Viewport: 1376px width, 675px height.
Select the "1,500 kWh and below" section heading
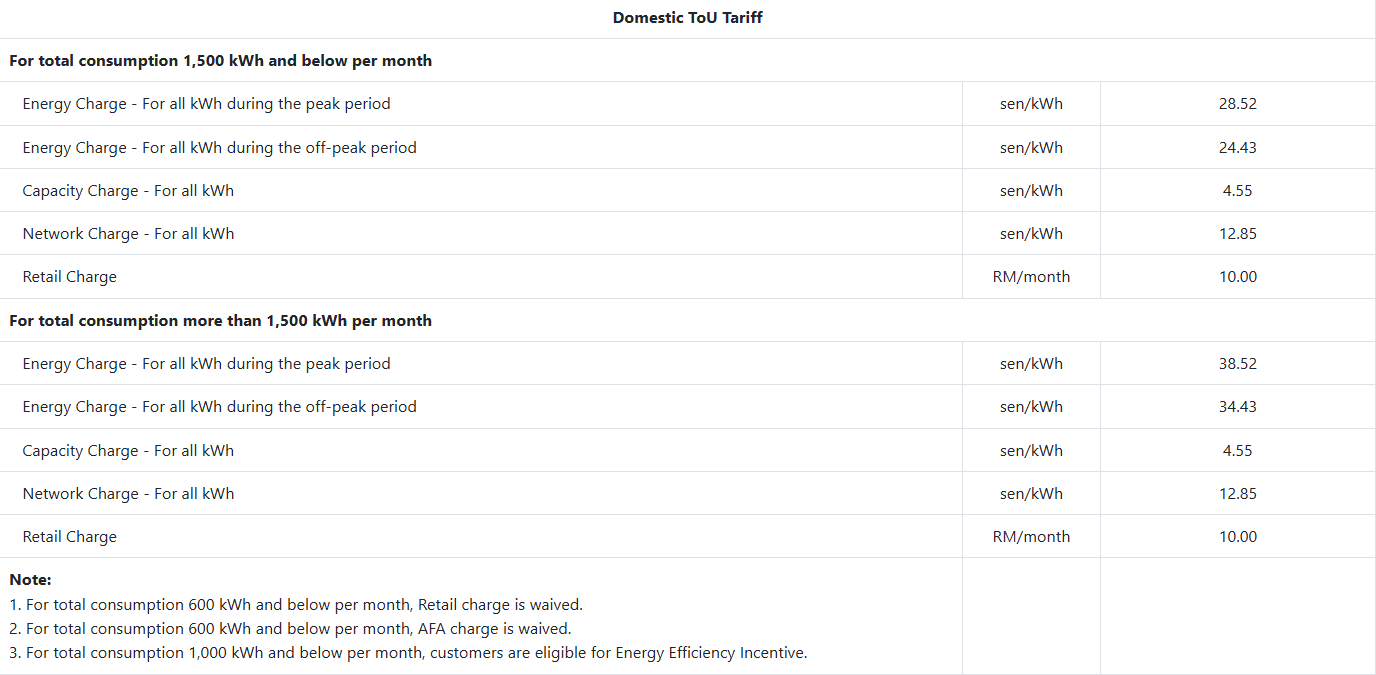point(220,60)
